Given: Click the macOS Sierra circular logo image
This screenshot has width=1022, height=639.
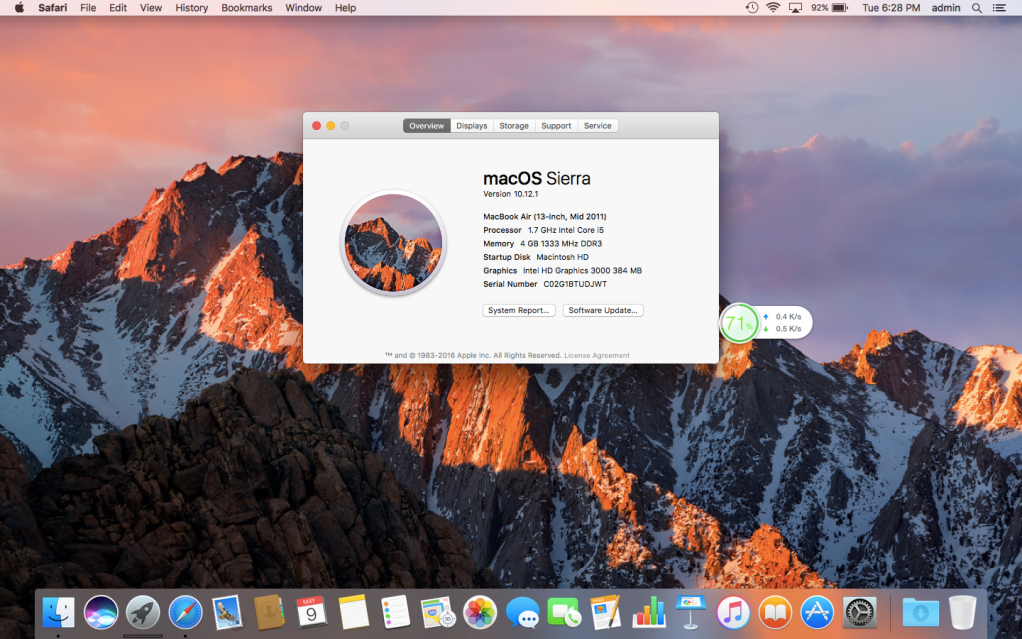Looking at the screenshot, I should (393, 243).
